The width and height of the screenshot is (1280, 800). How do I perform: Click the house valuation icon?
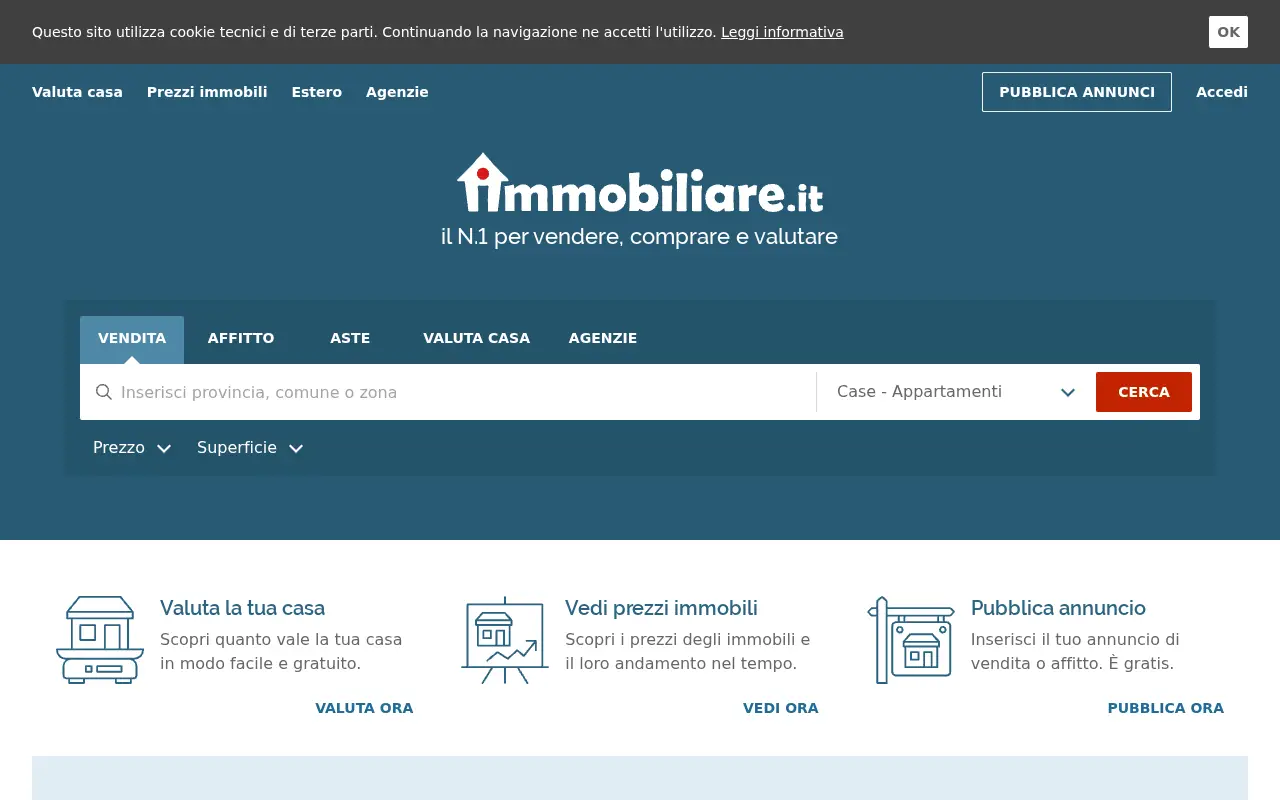tap(100, 640)
